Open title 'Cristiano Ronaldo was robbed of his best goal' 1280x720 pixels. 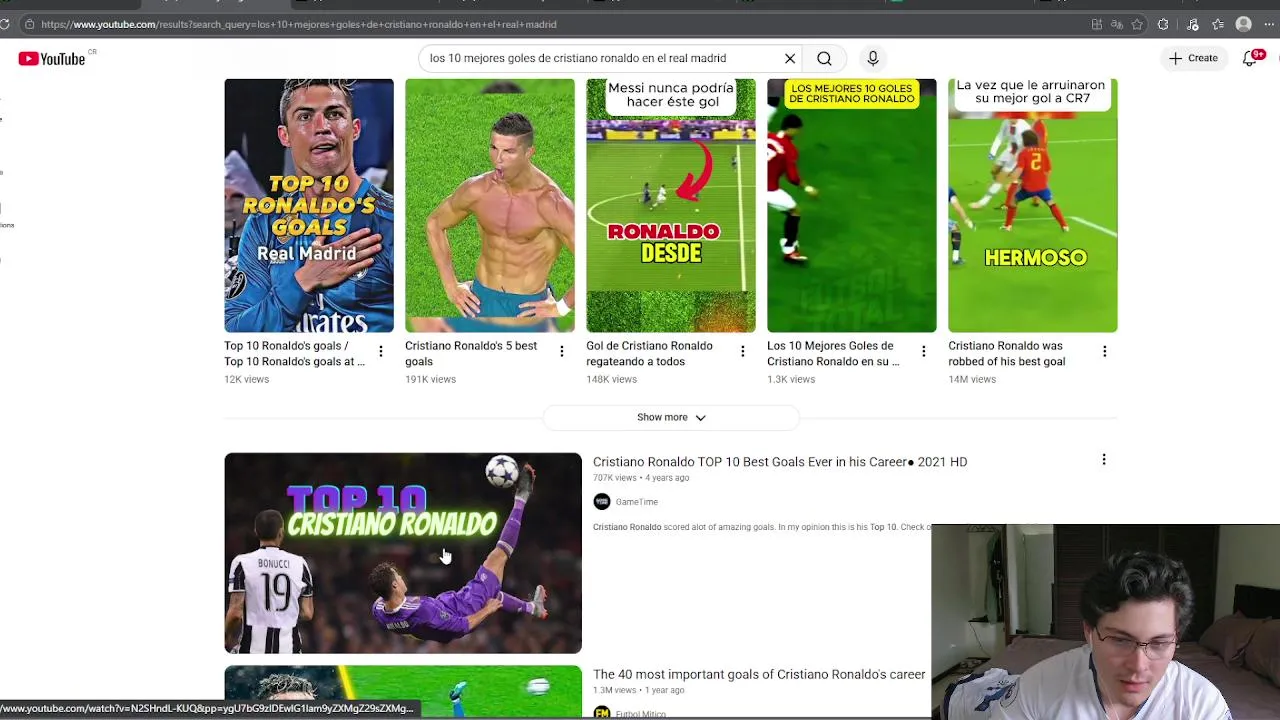coord(1007,353)
